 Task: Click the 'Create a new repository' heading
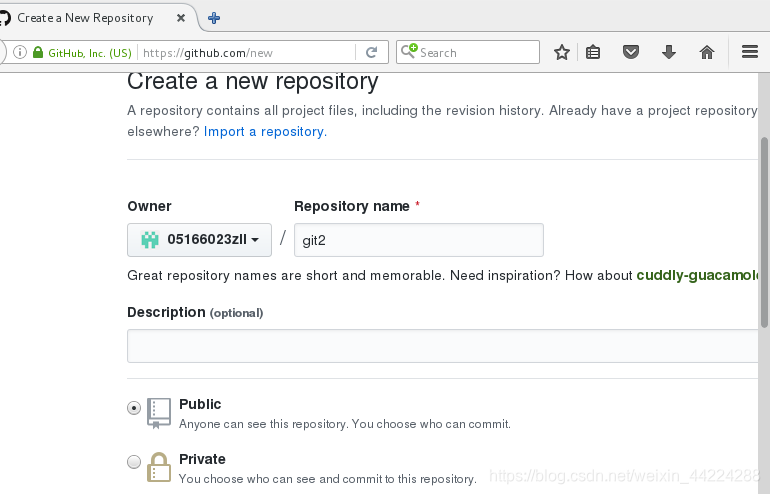[252, 82]
